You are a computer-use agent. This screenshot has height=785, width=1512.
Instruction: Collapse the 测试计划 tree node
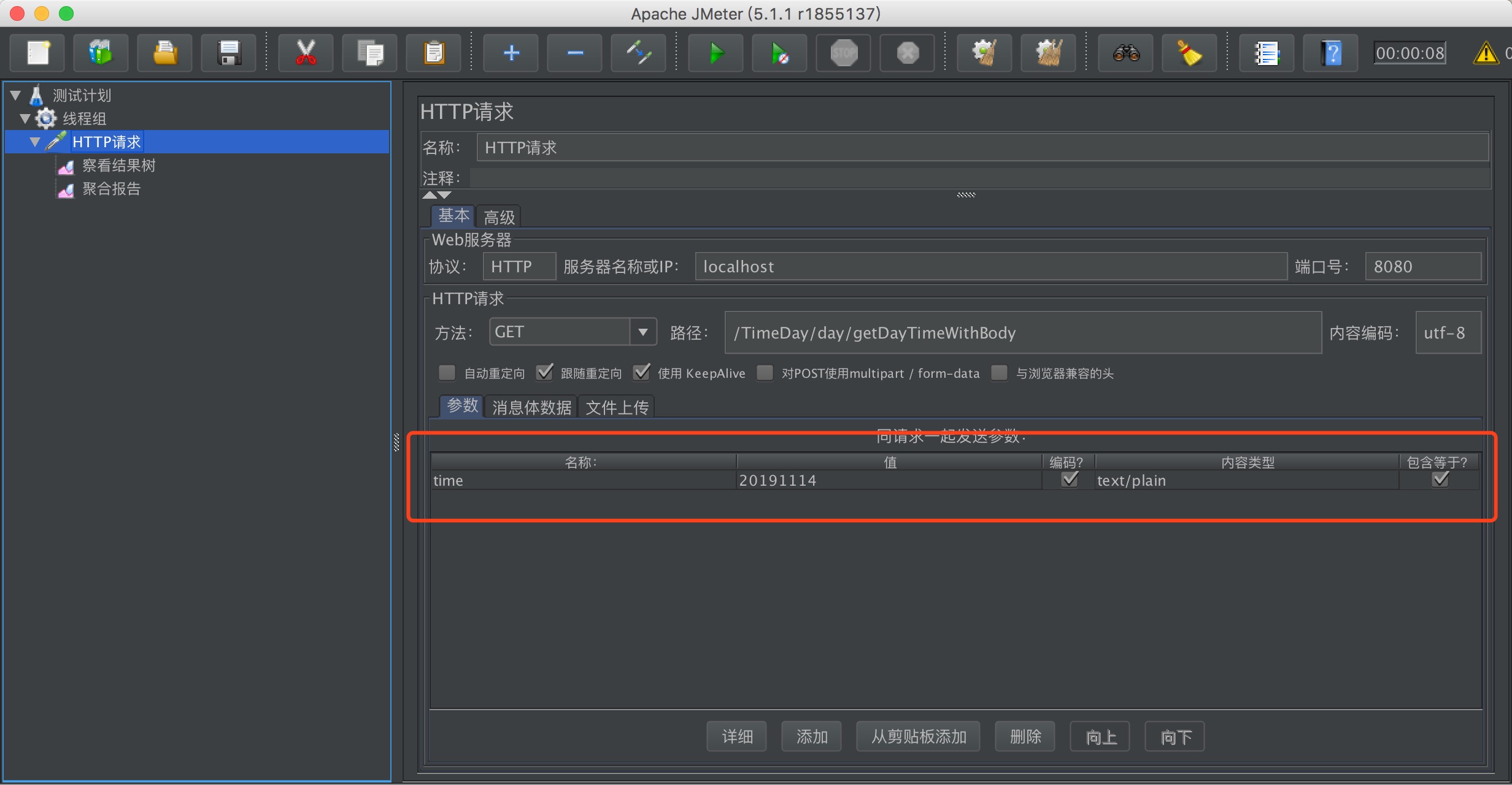(16, 95)
